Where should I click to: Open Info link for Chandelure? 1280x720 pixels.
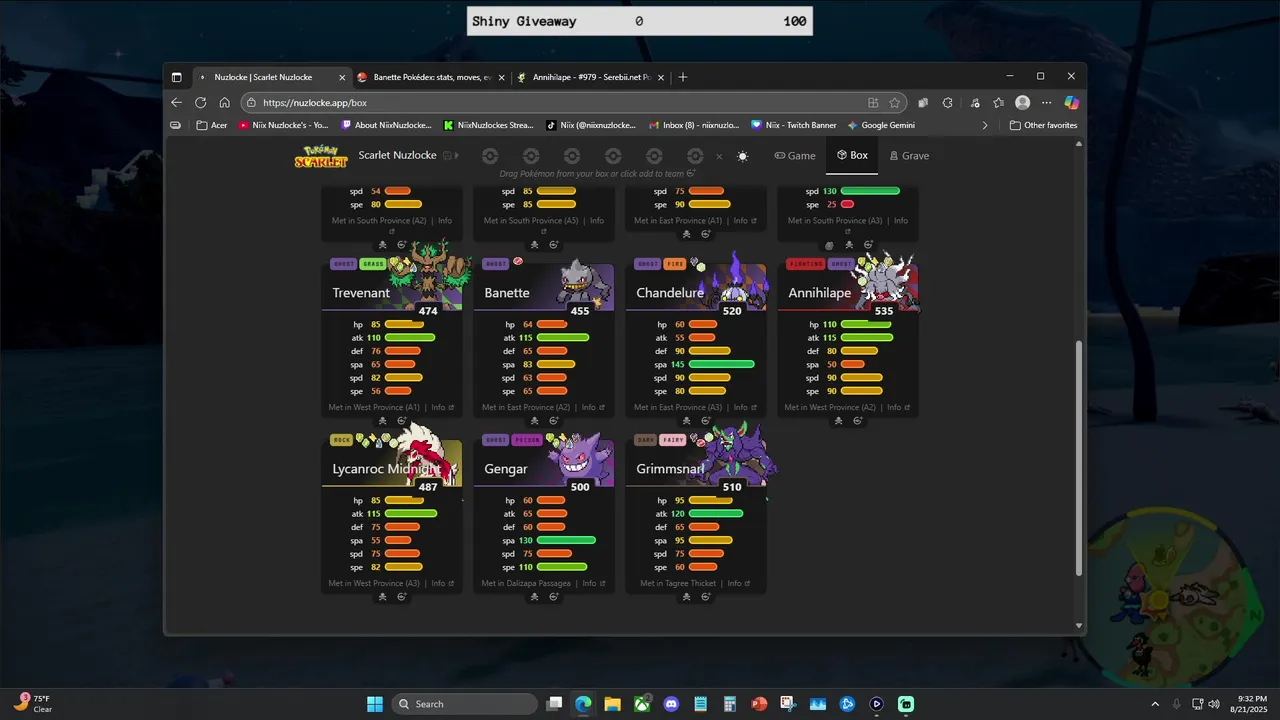(744, 407)
